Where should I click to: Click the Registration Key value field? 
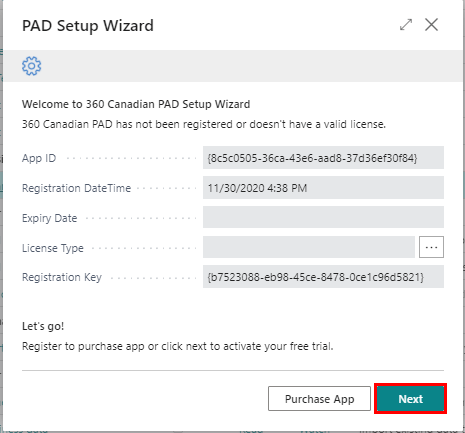coord(323,277)
